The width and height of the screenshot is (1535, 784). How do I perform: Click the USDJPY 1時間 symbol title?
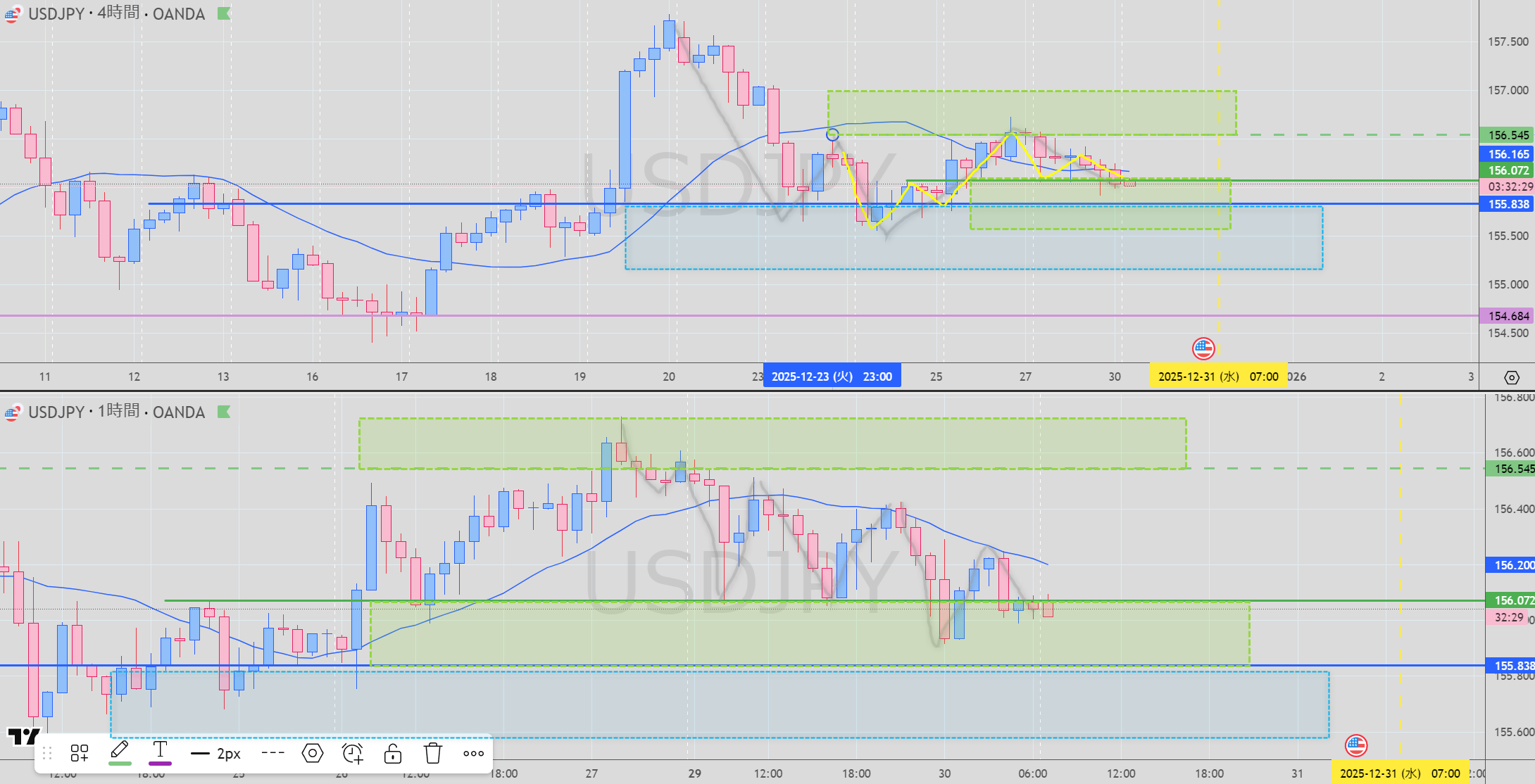116,412
